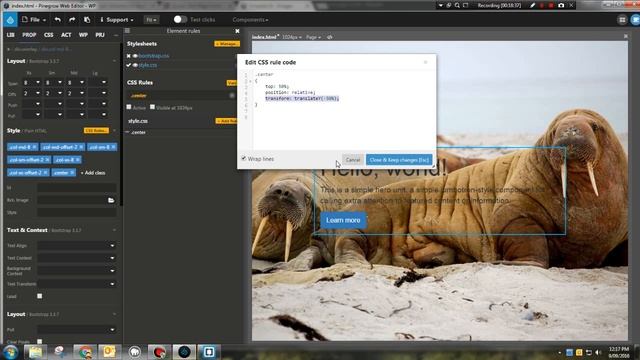Open the Pinegrow taskbar icon
Image resolution: width=640 pixels, height=360 pixels.
click(x=184, y=352)
